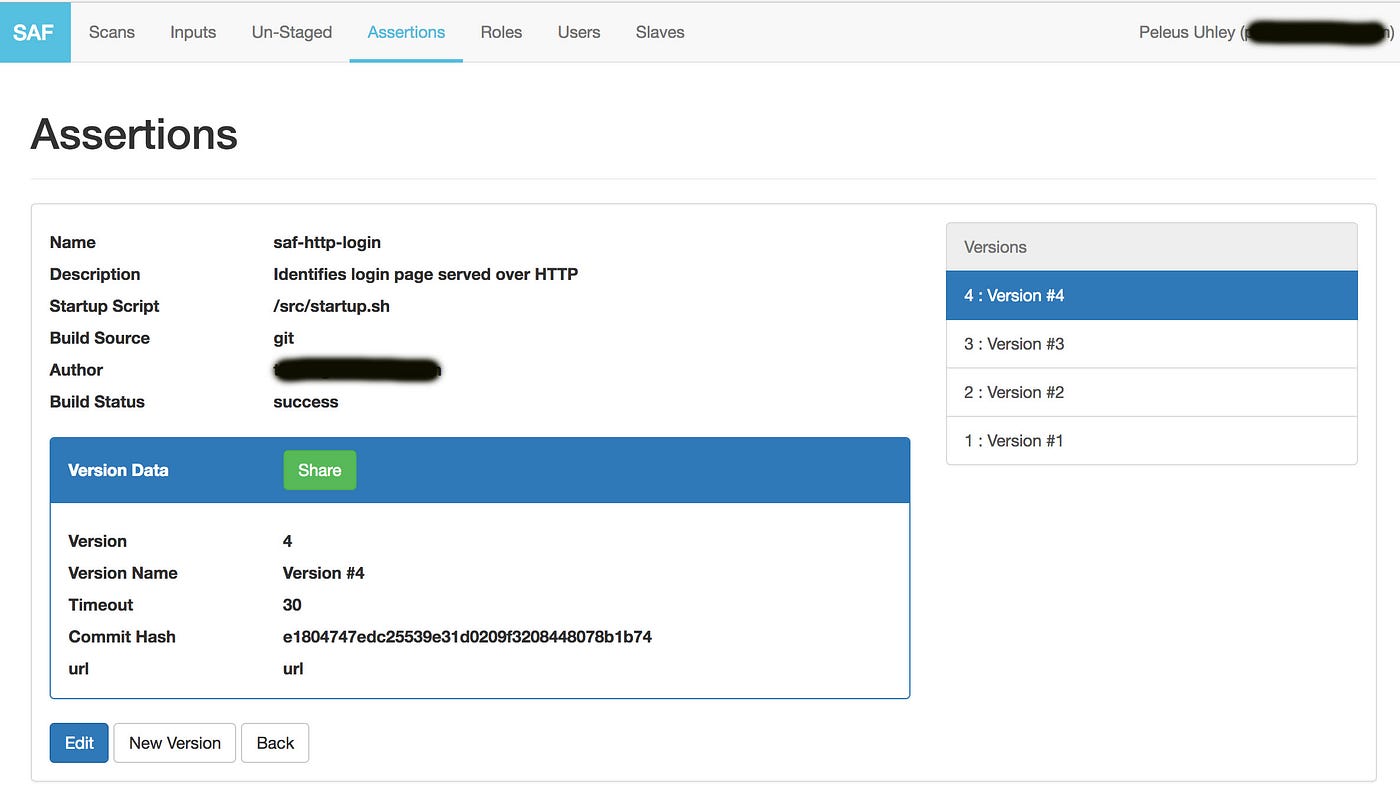1400x792 pixels.
Task: Switch to Version #2
Action: (1014, 392)
